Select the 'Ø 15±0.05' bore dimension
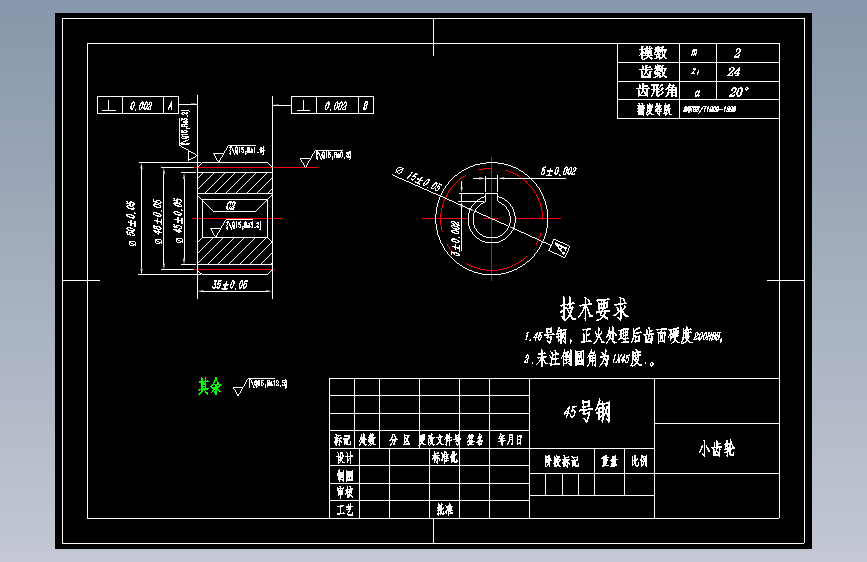 (419, 179)
